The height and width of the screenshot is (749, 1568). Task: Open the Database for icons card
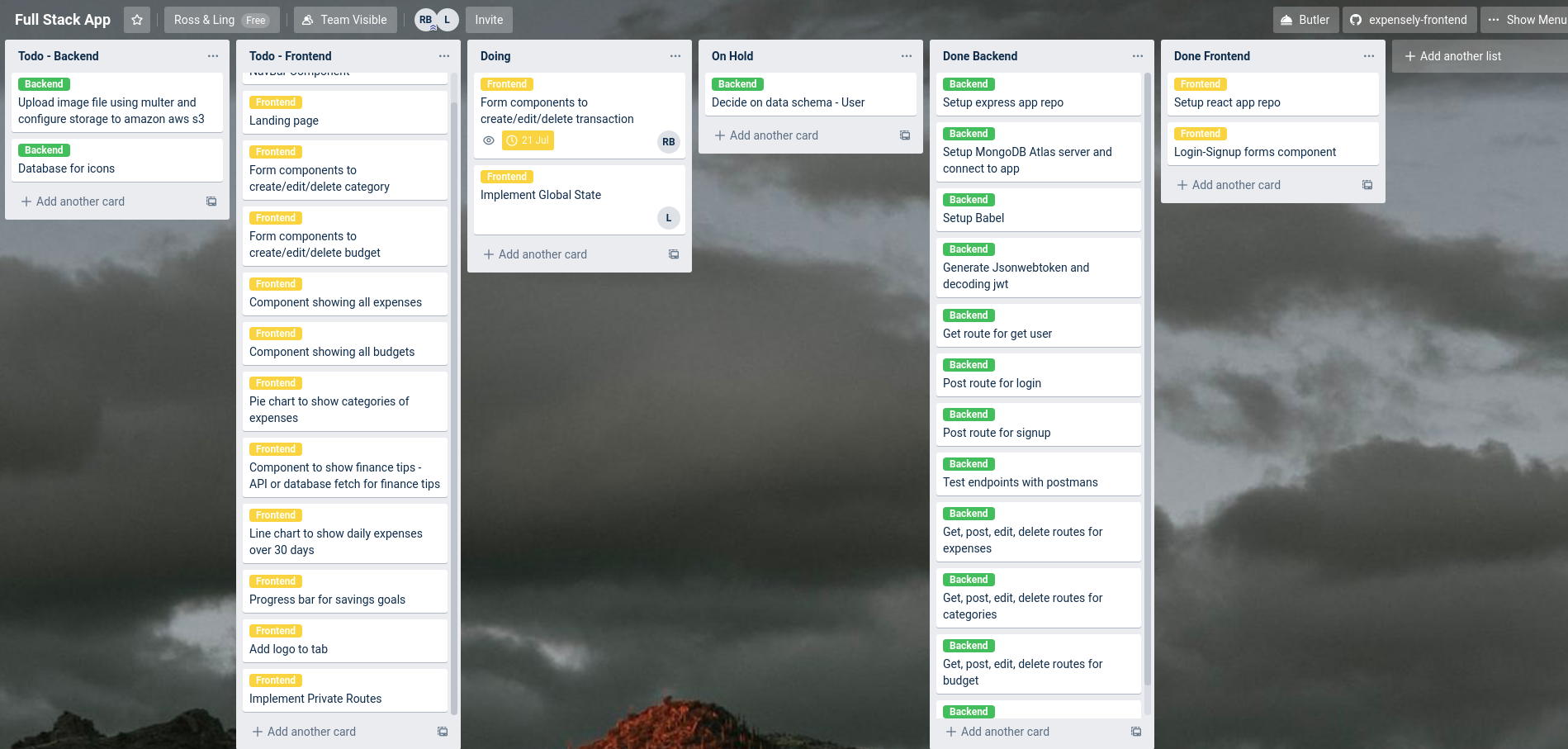pyautogui.click(x=117, y=160)
